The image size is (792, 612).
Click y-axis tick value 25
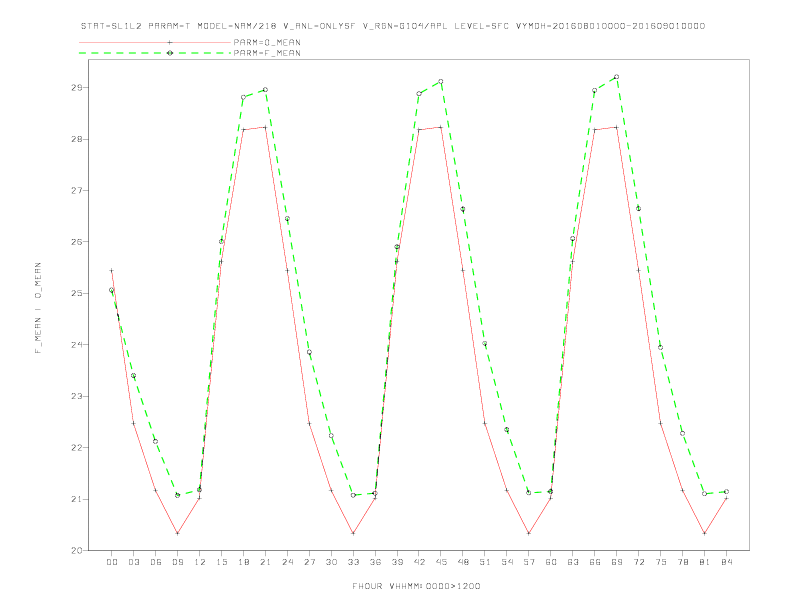[x=77, y=293]
